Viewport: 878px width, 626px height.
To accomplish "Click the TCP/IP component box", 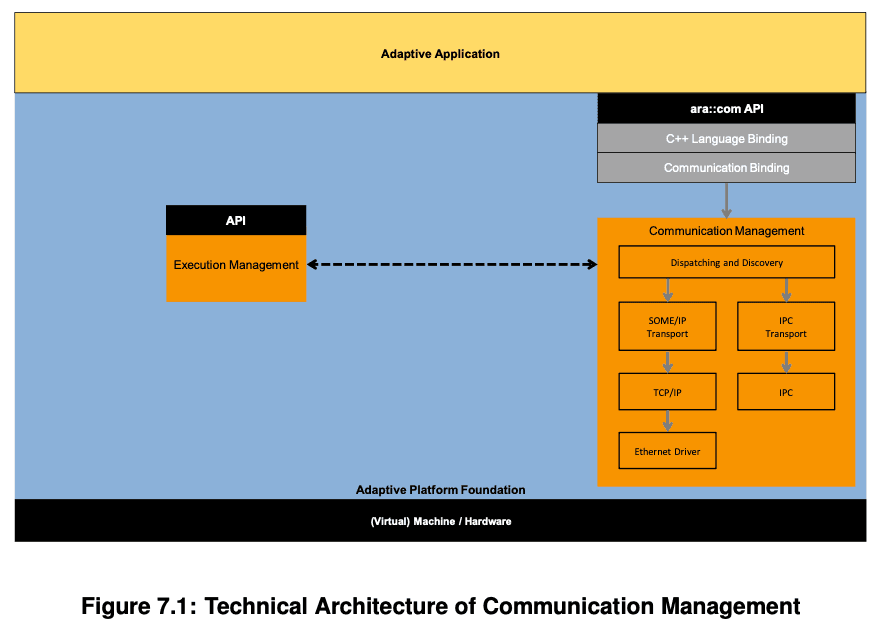I will point(667,391).
